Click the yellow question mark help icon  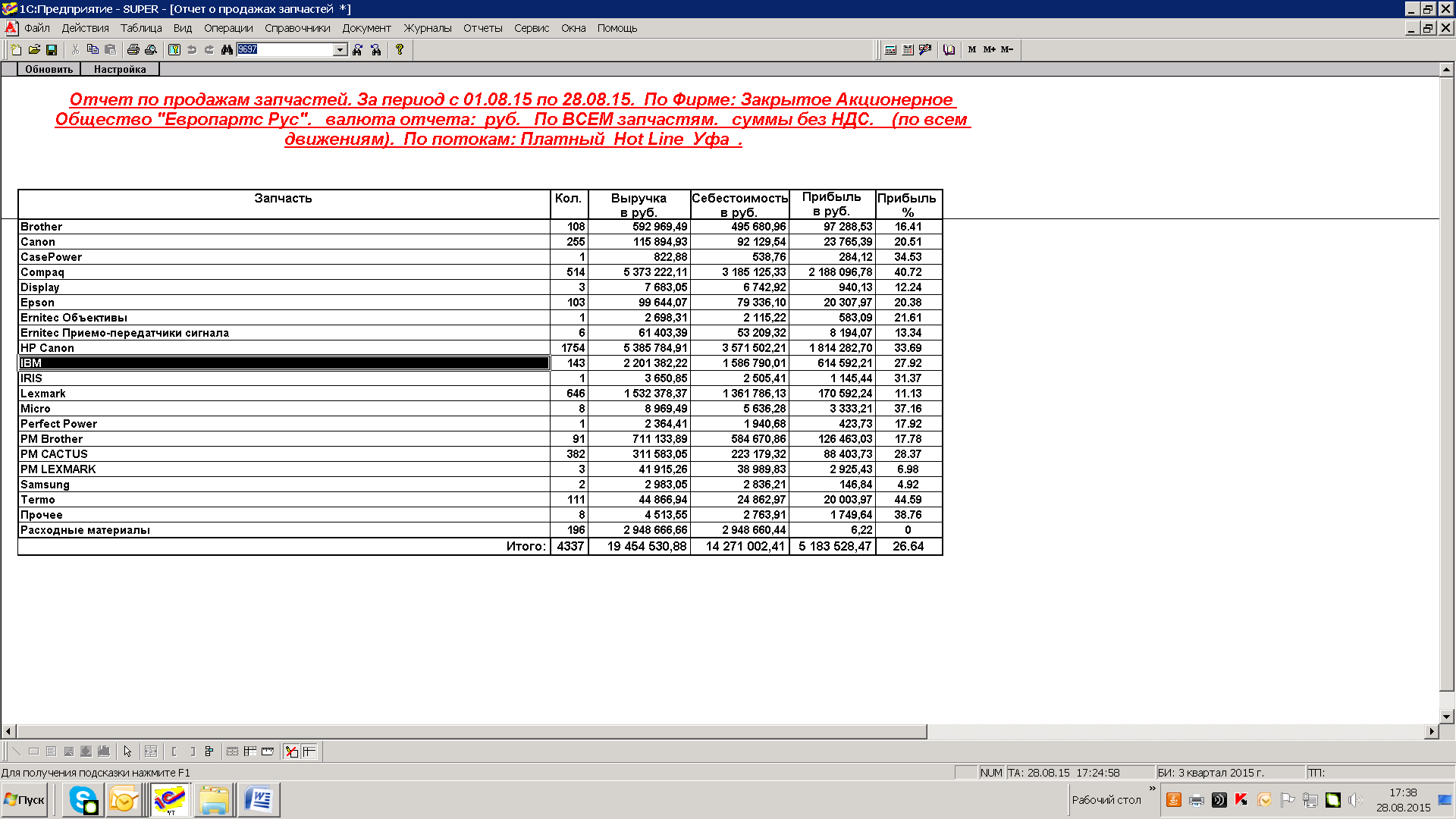click(400, 49)
